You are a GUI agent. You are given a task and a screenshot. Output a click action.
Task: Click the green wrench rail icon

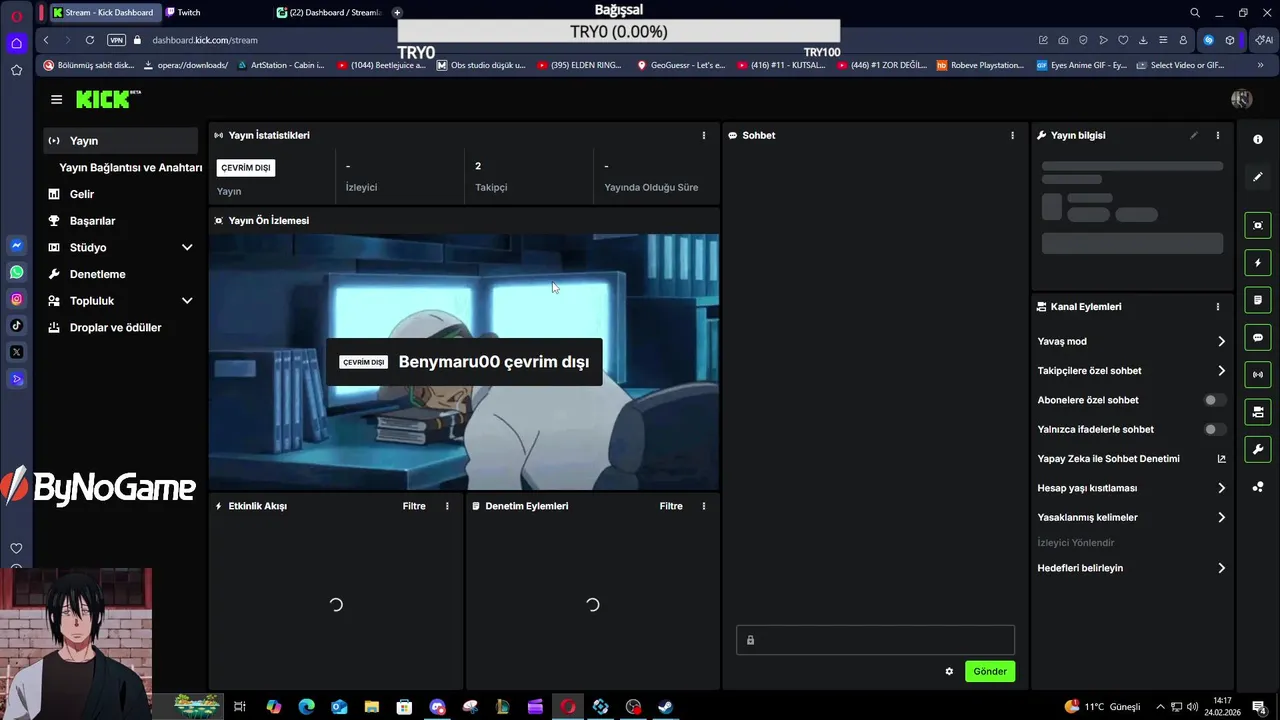click(x=1258, y=449)
